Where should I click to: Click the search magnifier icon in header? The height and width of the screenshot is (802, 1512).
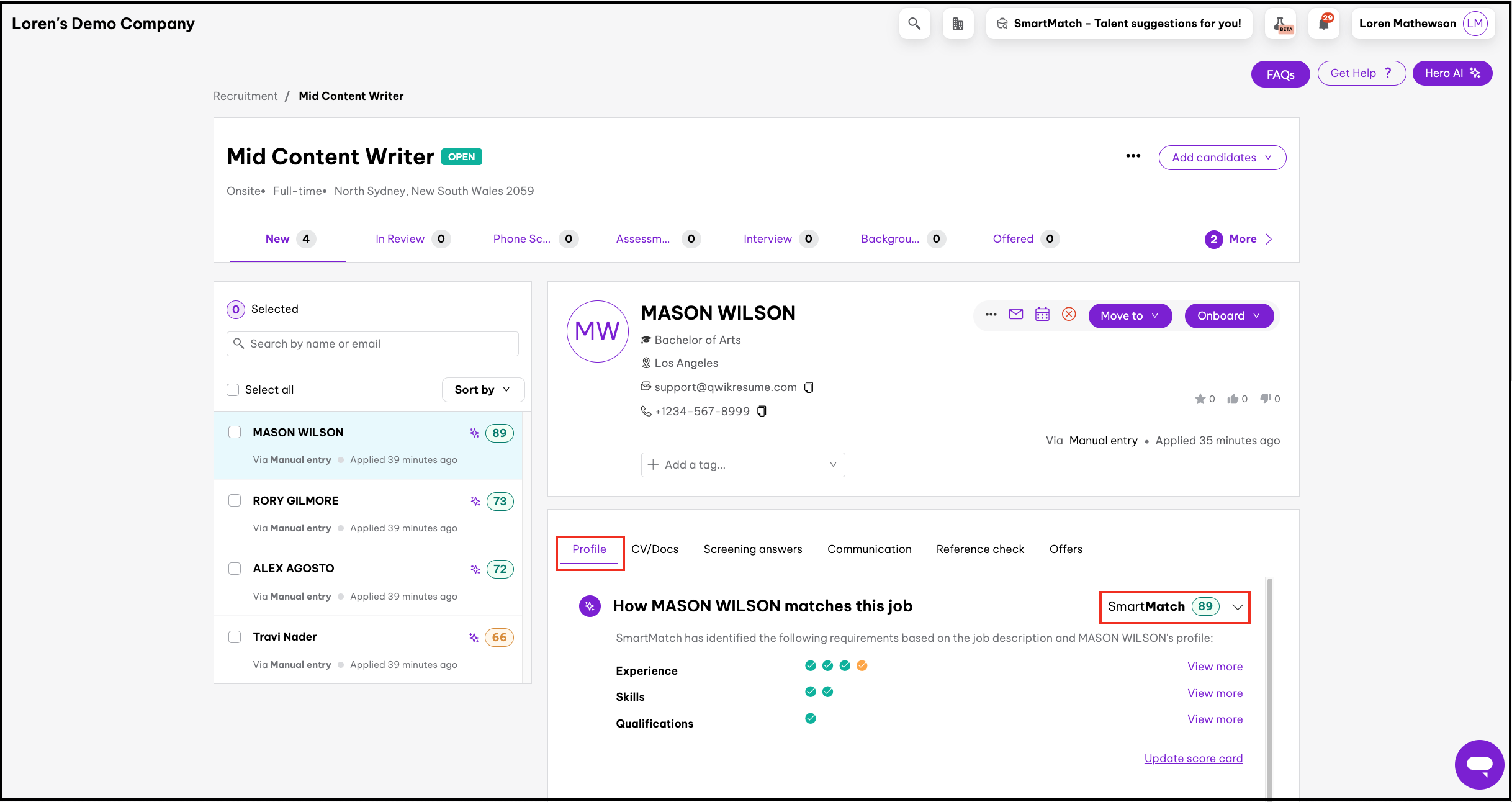914,24
